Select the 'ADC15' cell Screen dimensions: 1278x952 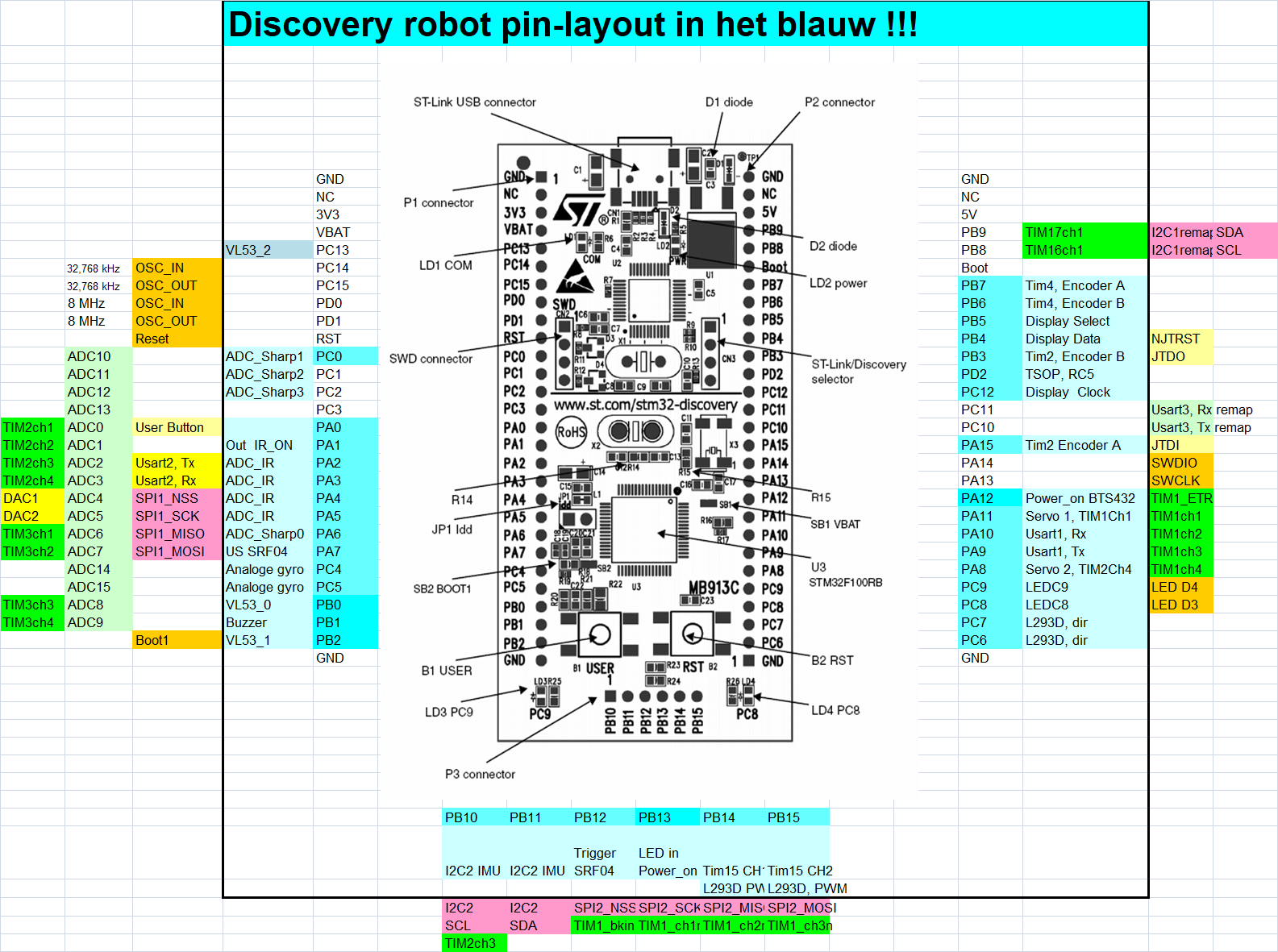point(98,587)
